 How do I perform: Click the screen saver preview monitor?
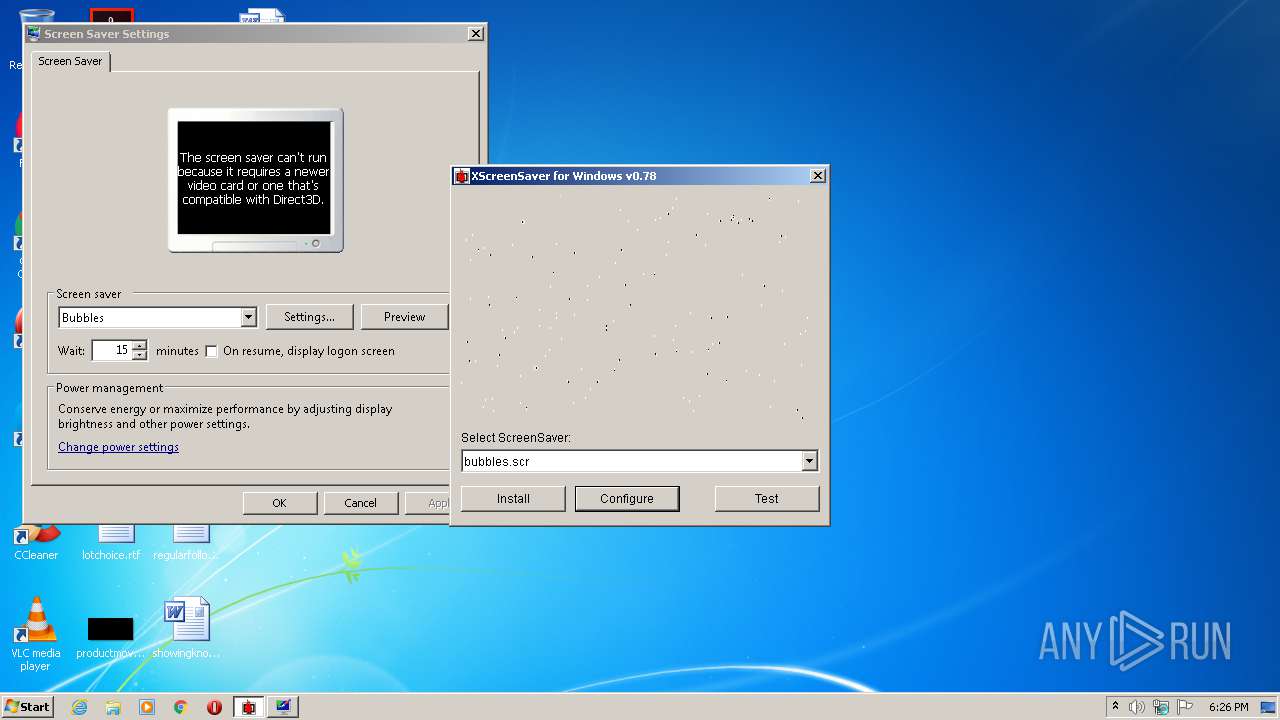coord(255,178)
